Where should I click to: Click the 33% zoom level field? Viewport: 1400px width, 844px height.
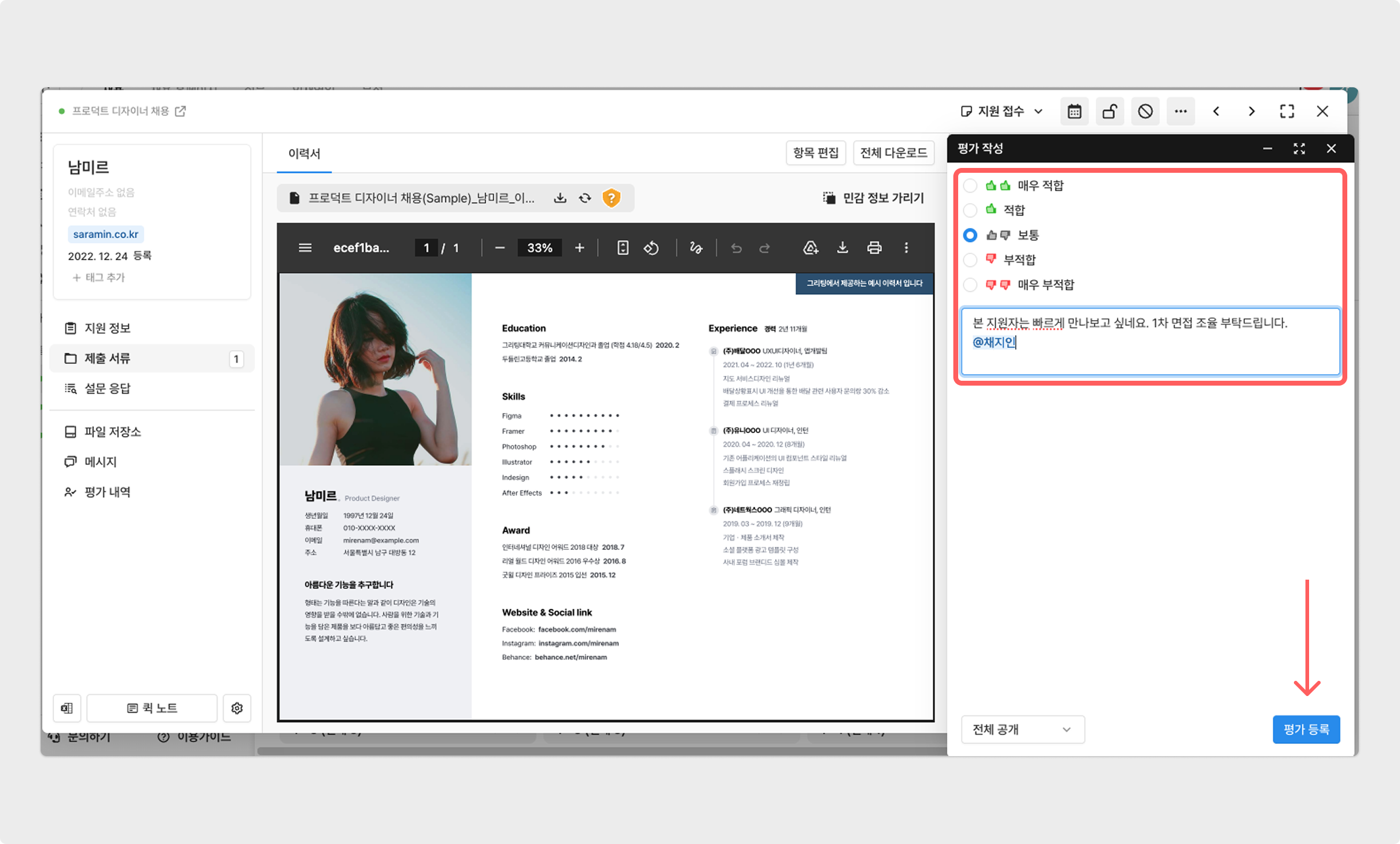click(x=539, y=248)
